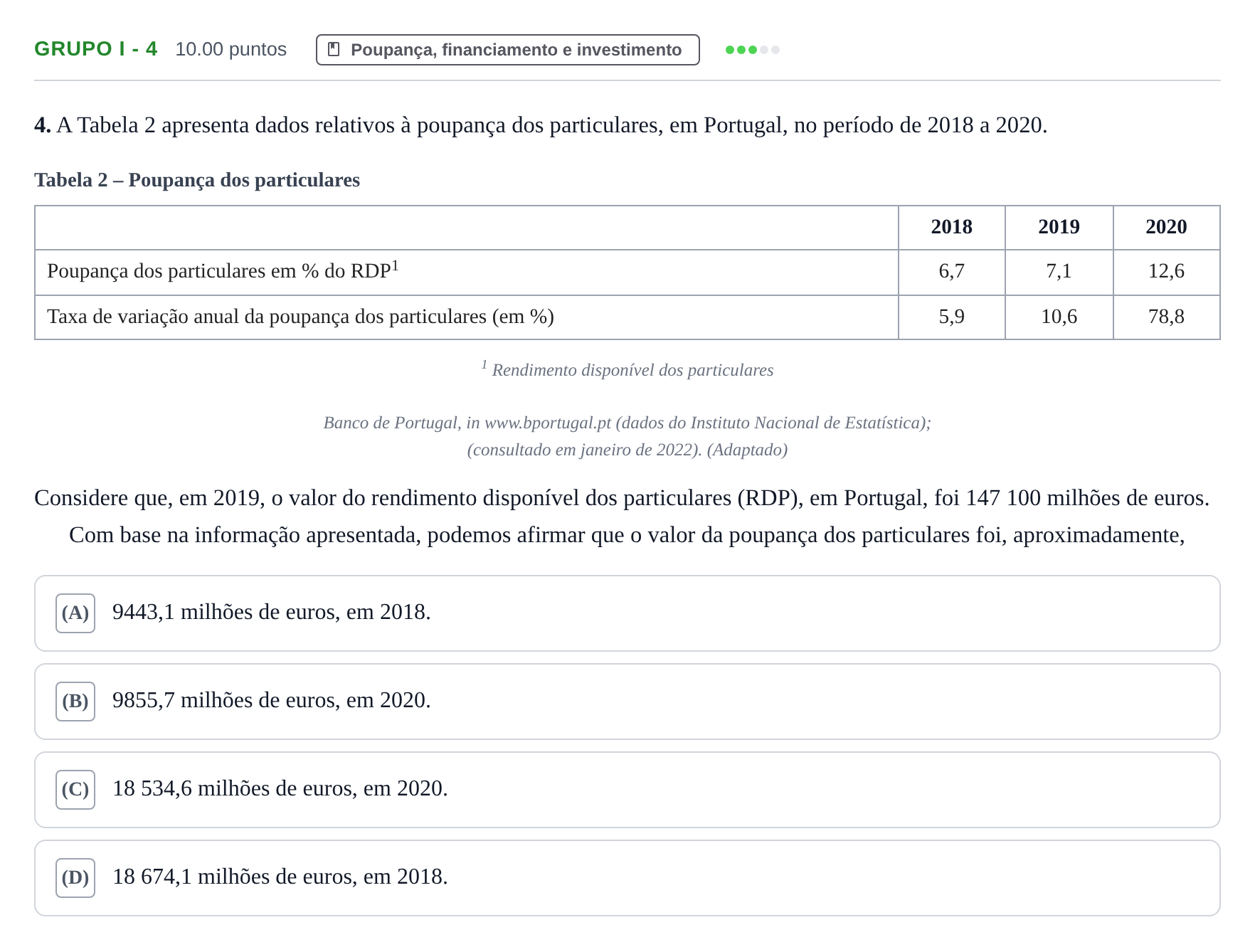Click the difficulty dots indicator
1255x952 pixels.
coord(752,50)
